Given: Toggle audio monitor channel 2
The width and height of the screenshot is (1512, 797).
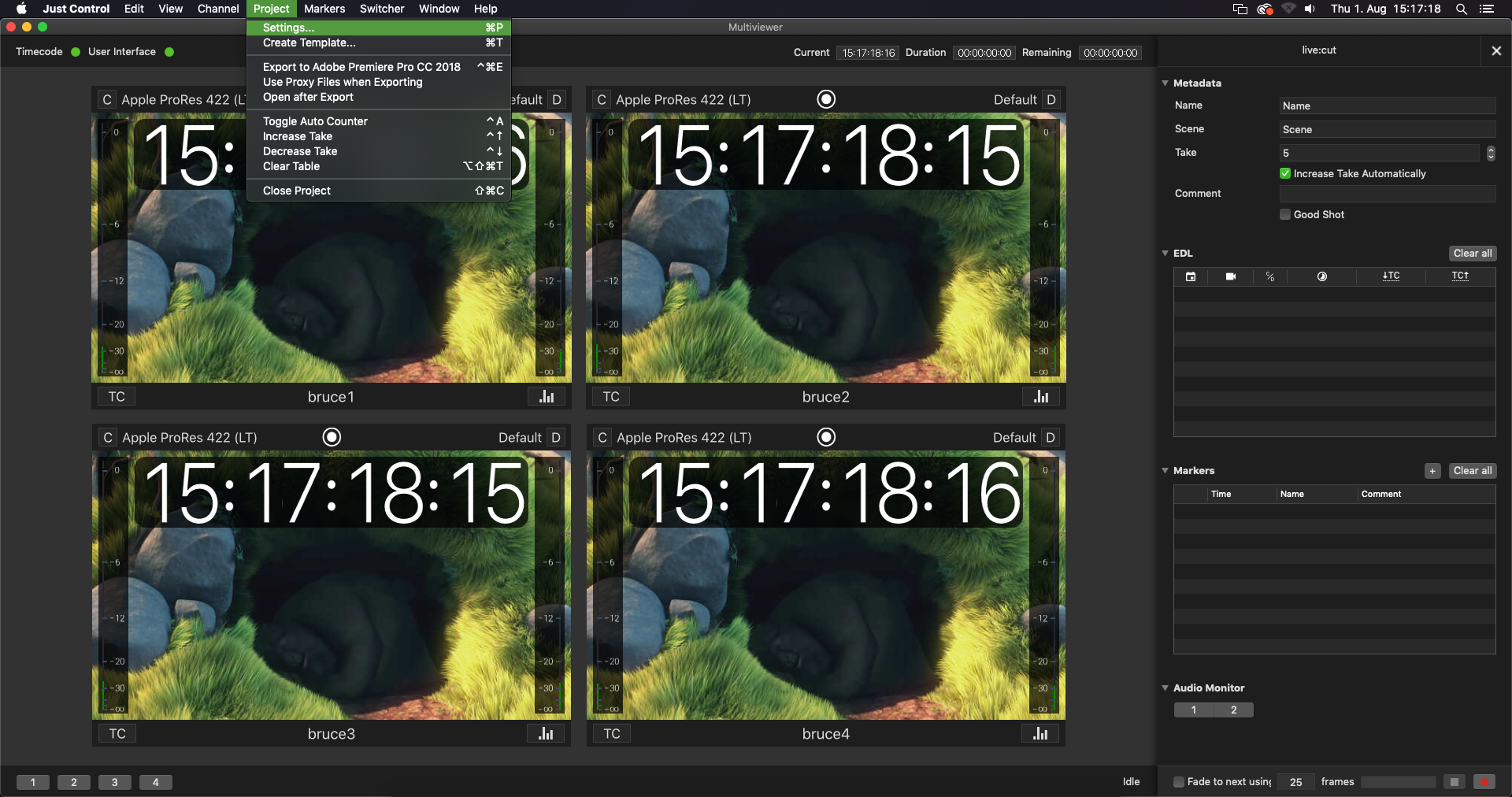Looking at the screenshot, I should (x=1234, y=710).
